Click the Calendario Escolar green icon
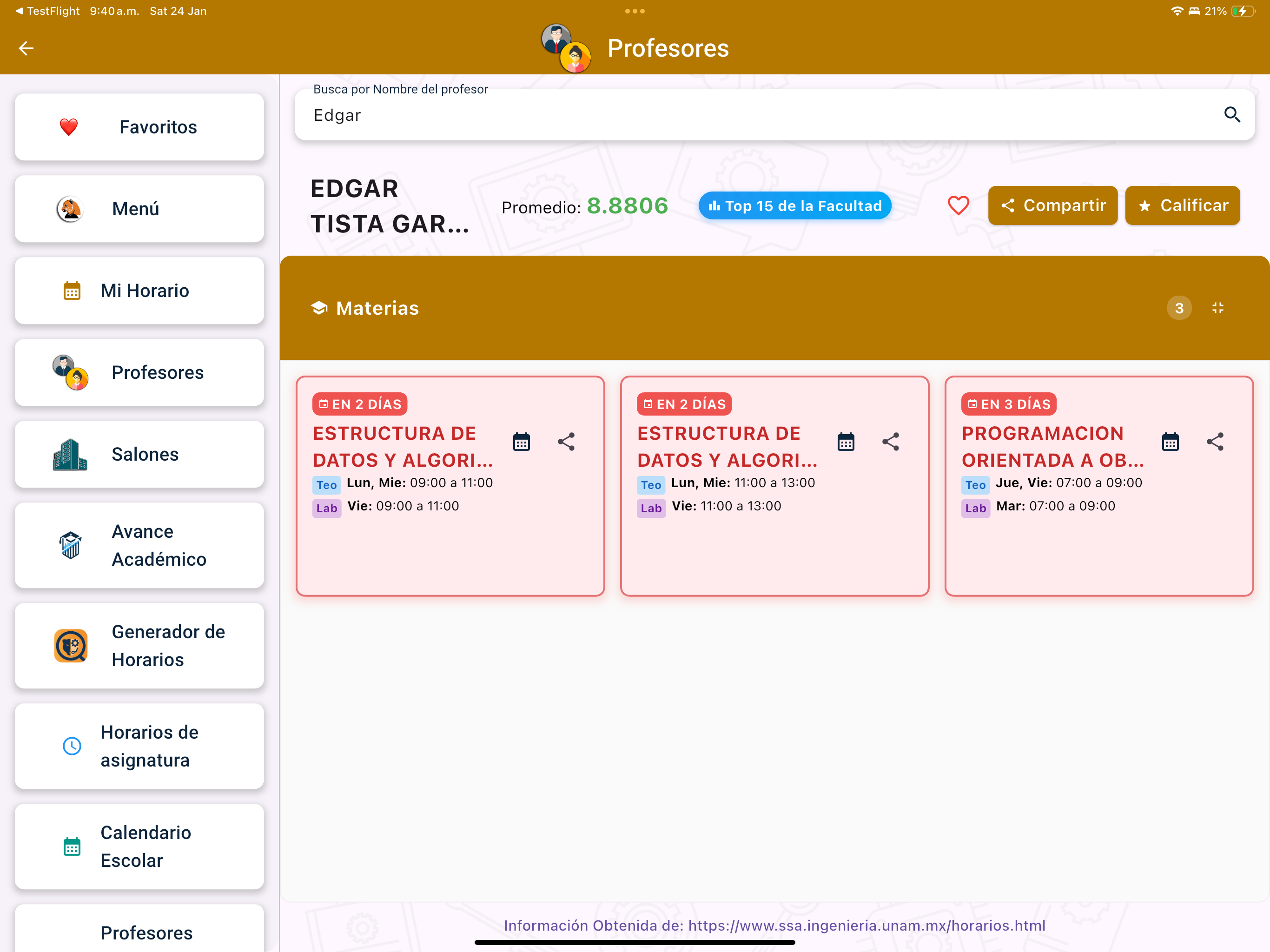The width and height of the screenshot is (1270, 952). (x=72, y=847)
